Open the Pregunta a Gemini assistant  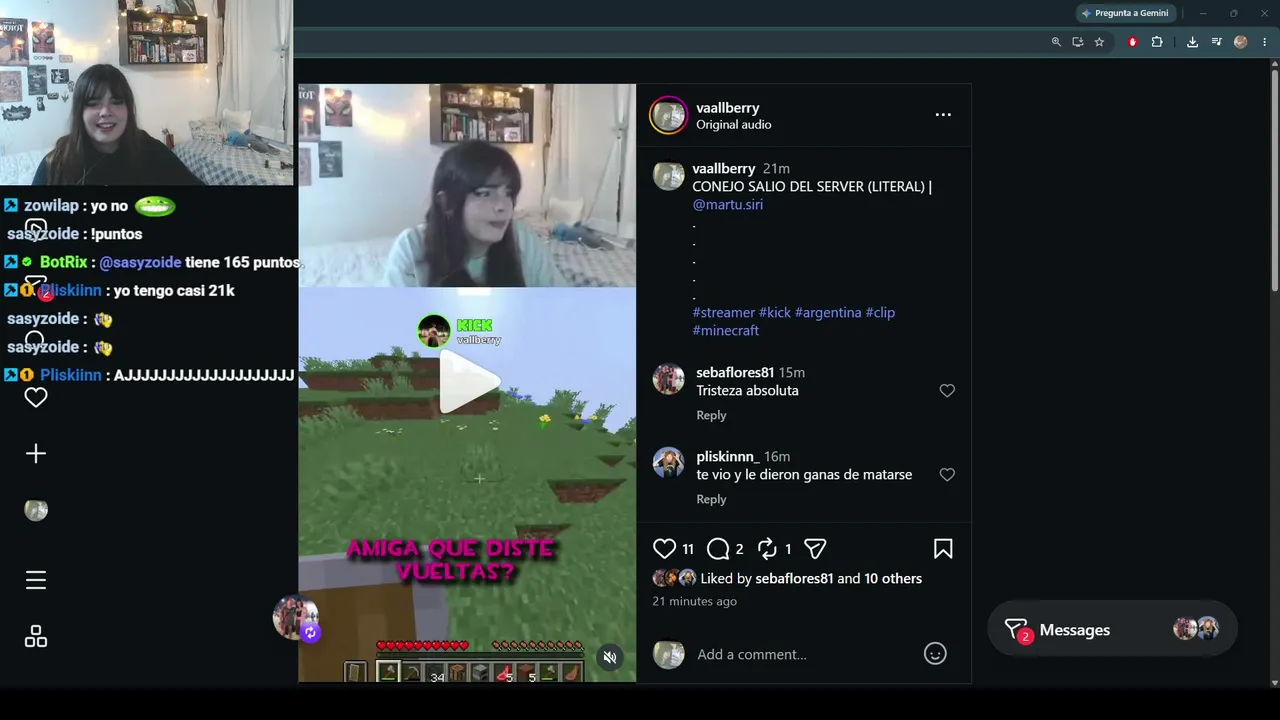pos(1125,13)
